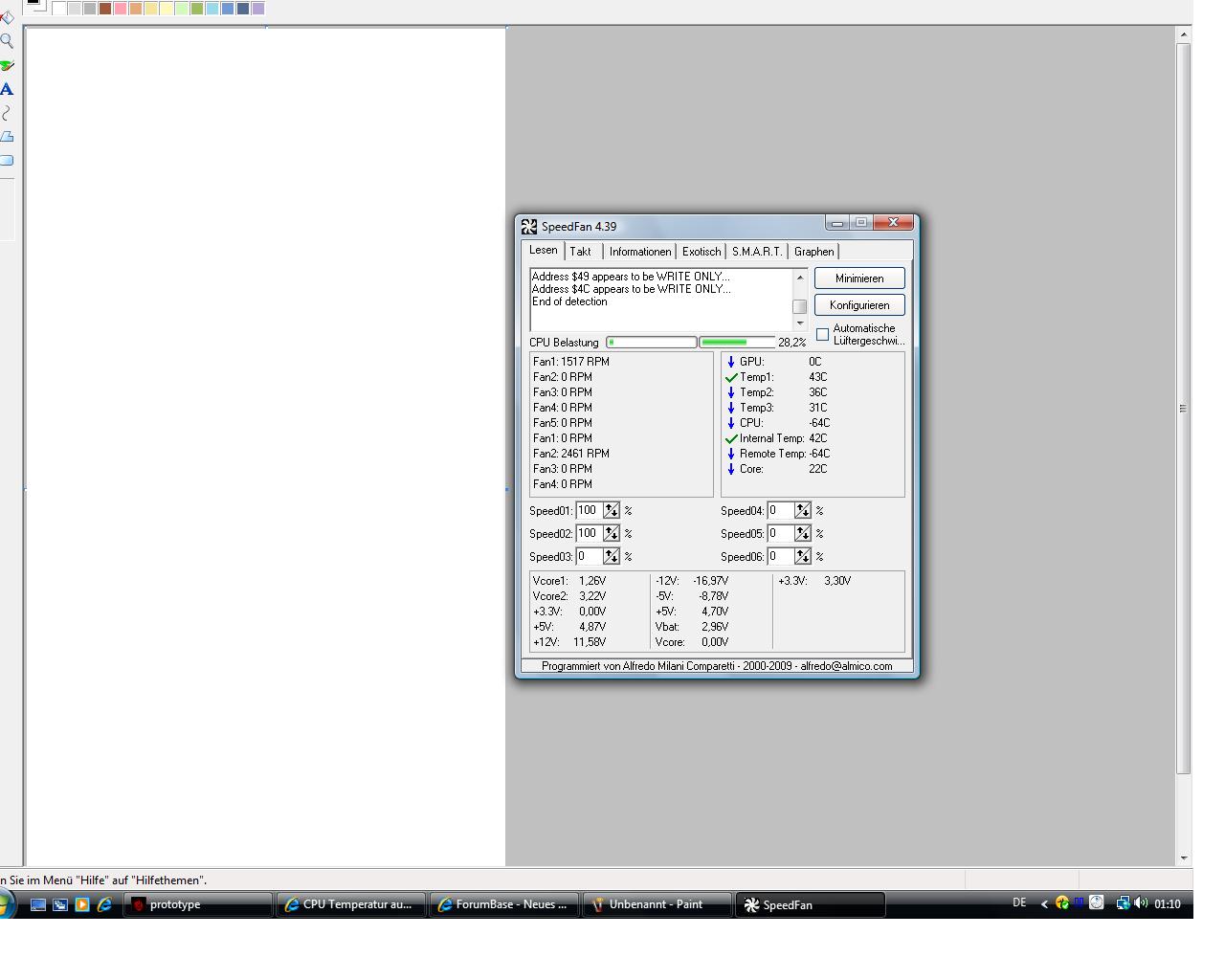Click the Fan1: 1517 RPM reading
Image resolution: width=1225 pixels, height=980 pixels.
[571, 362]
